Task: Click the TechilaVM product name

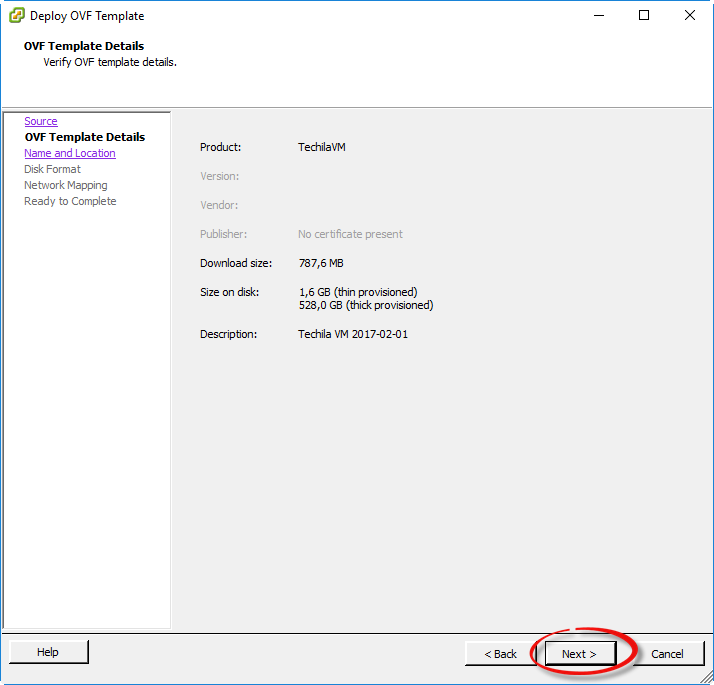Action: click(x=322, y=147)
